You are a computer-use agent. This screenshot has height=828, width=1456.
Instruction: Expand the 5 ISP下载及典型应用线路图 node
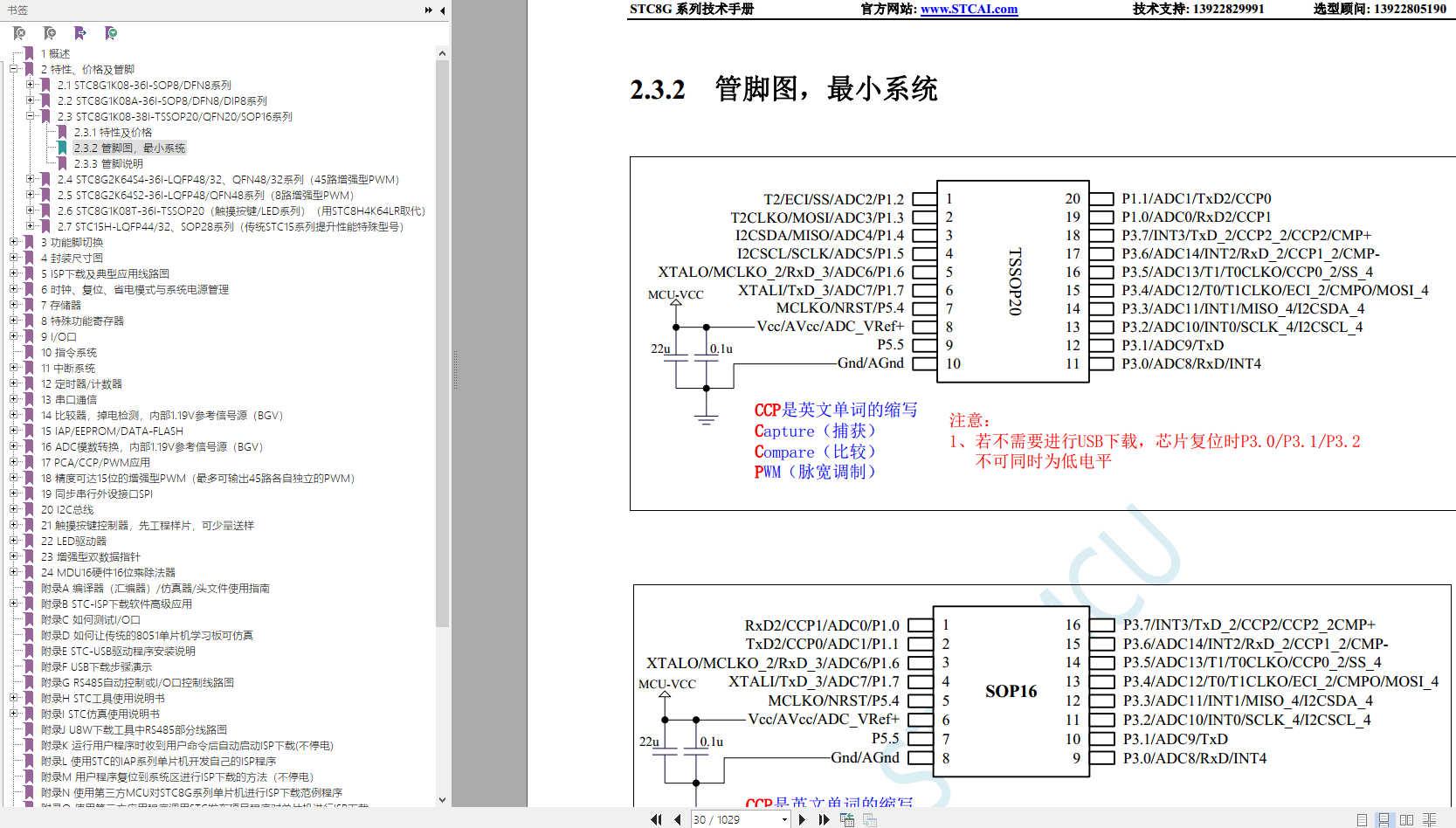tap(14, 273)
